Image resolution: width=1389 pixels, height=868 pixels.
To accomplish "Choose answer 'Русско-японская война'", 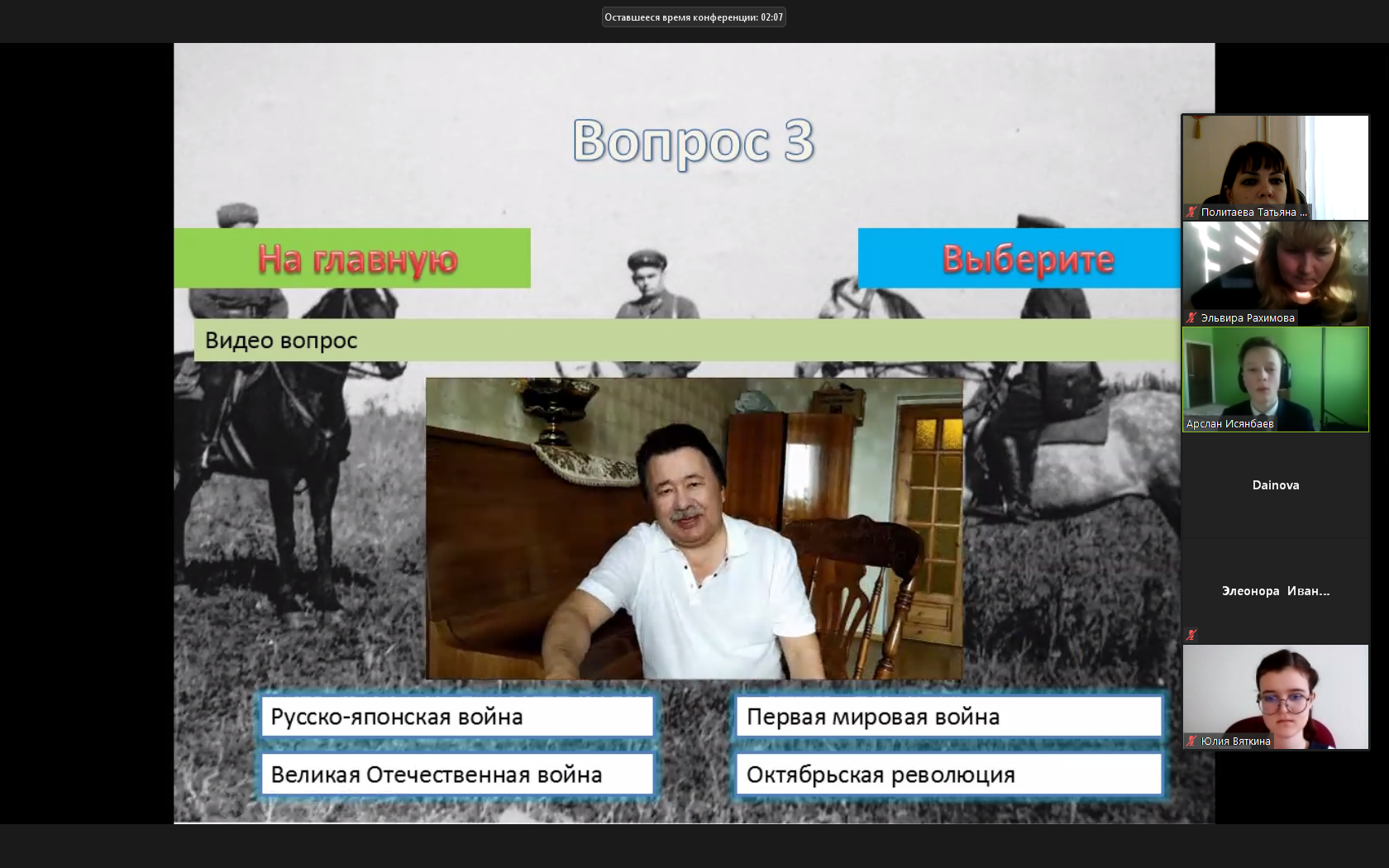I will click(456, 717).
